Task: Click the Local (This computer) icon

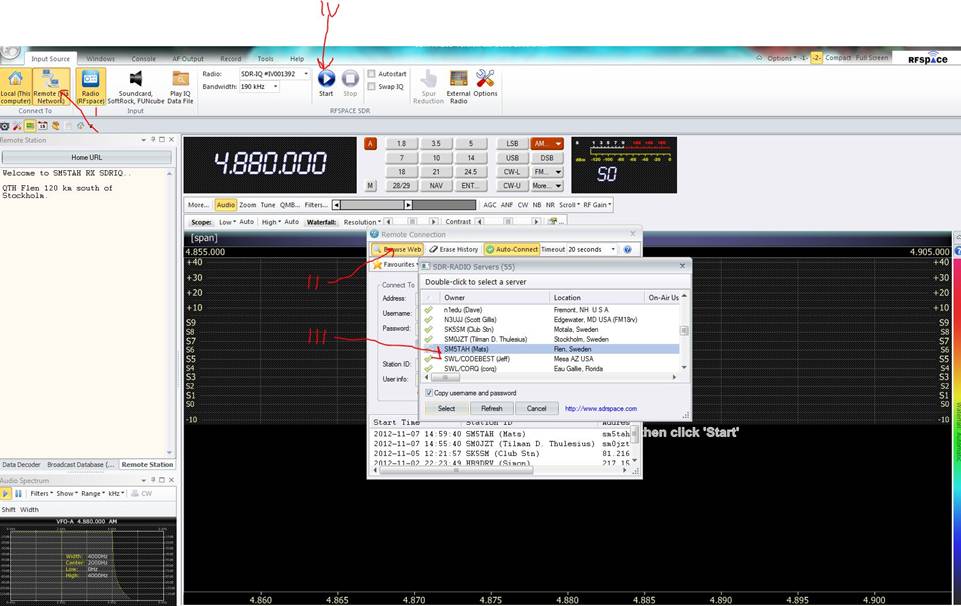Action: coord(16,86)
